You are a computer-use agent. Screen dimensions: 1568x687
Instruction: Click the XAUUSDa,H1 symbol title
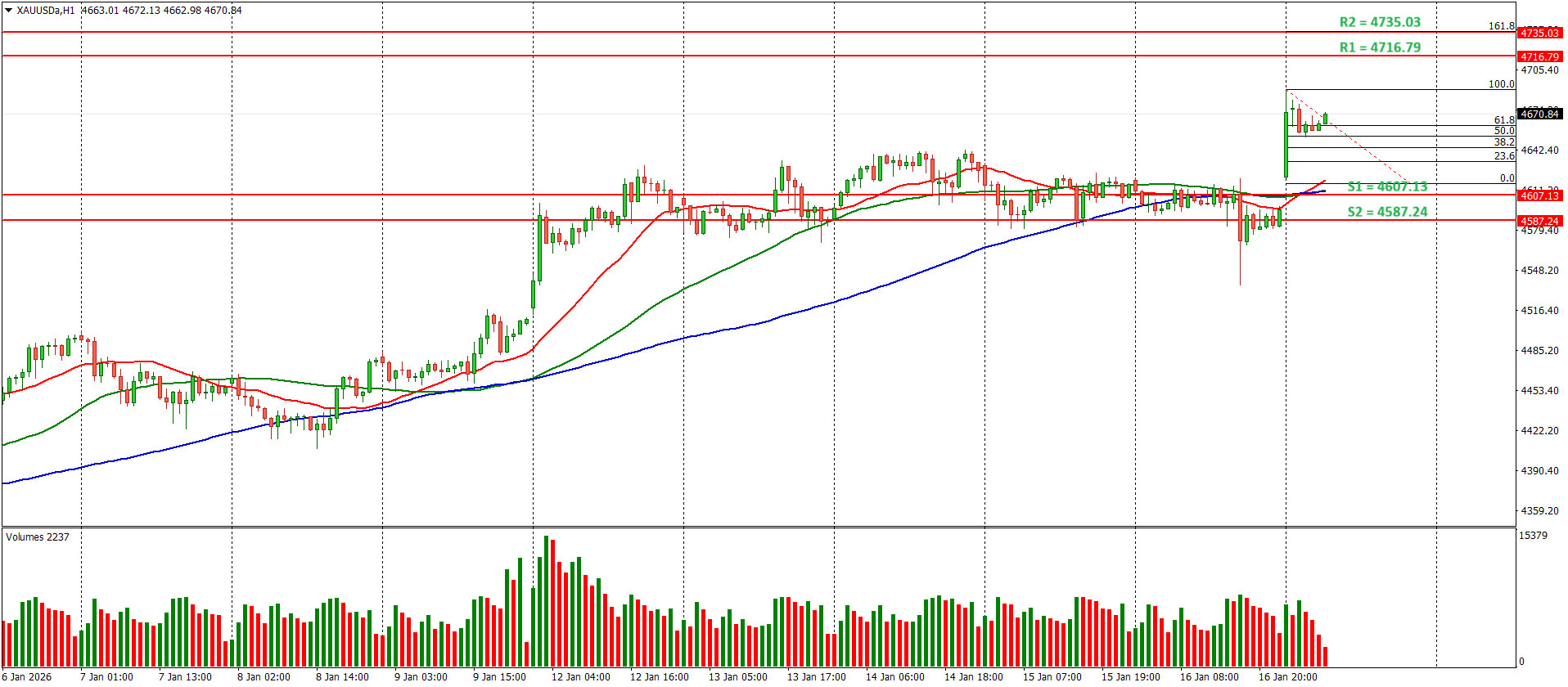point(46,11)
